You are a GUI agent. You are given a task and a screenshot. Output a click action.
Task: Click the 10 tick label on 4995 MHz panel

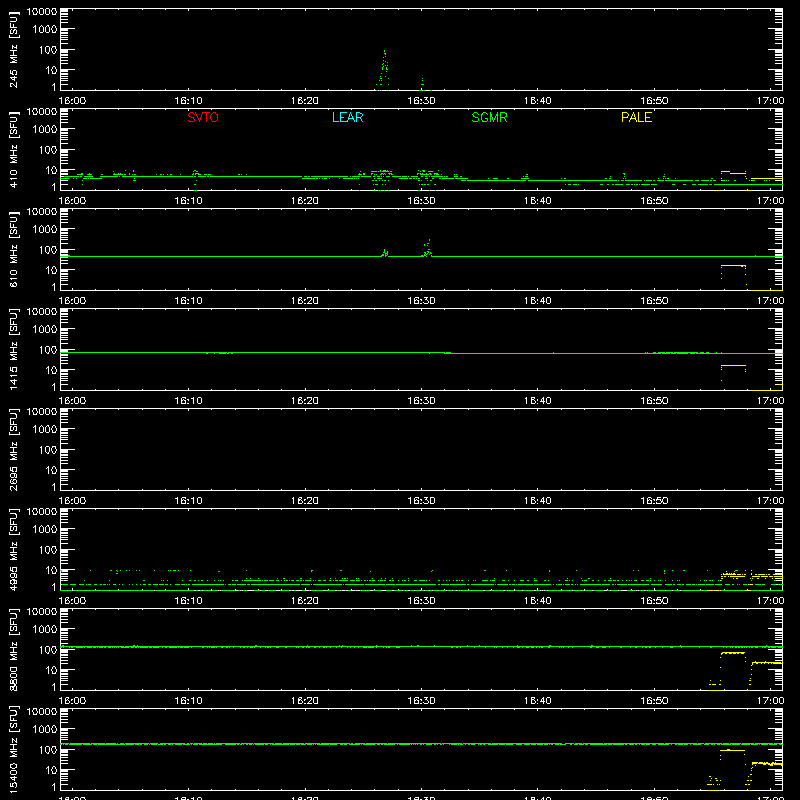(x=51, y=570)
